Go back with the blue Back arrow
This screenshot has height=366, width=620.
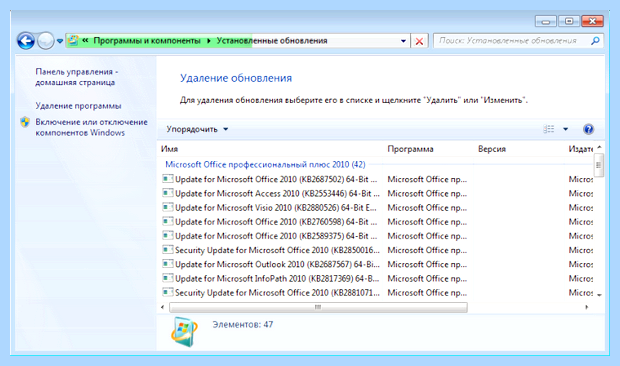26,41
